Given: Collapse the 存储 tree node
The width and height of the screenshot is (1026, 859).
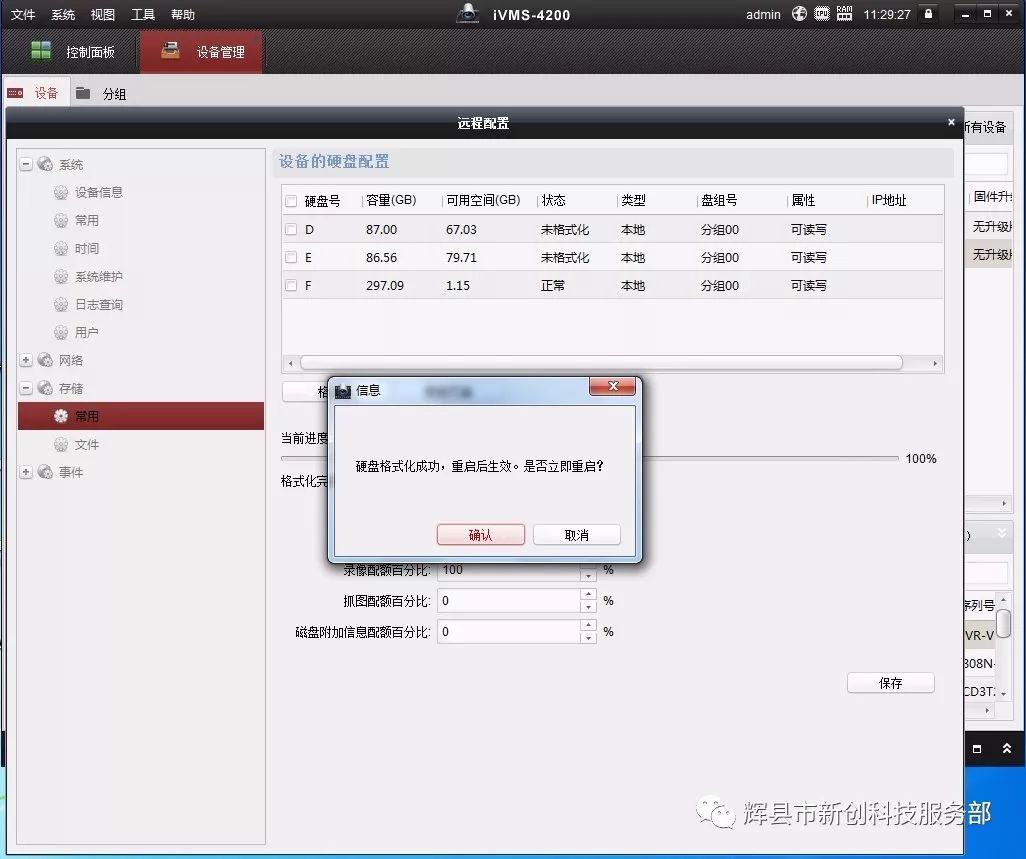Looking at the screenshot, I should 26,389.
